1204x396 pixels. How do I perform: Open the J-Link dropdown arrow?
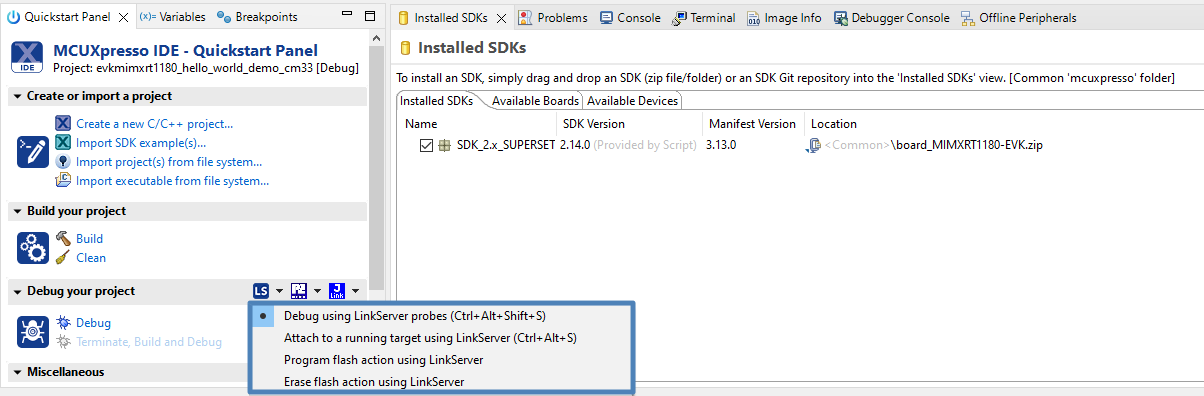click(x=355, y=291)
